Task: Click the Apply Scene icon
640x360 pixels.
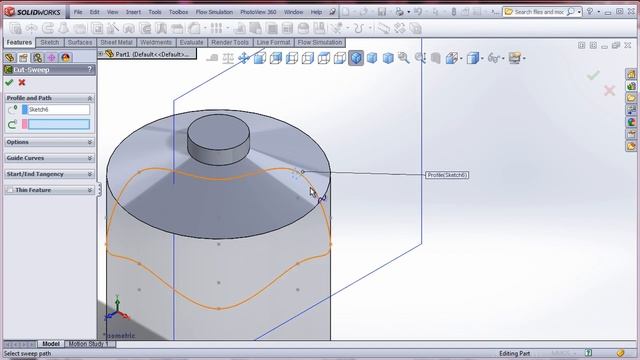Action: click(x=514, y=58)
